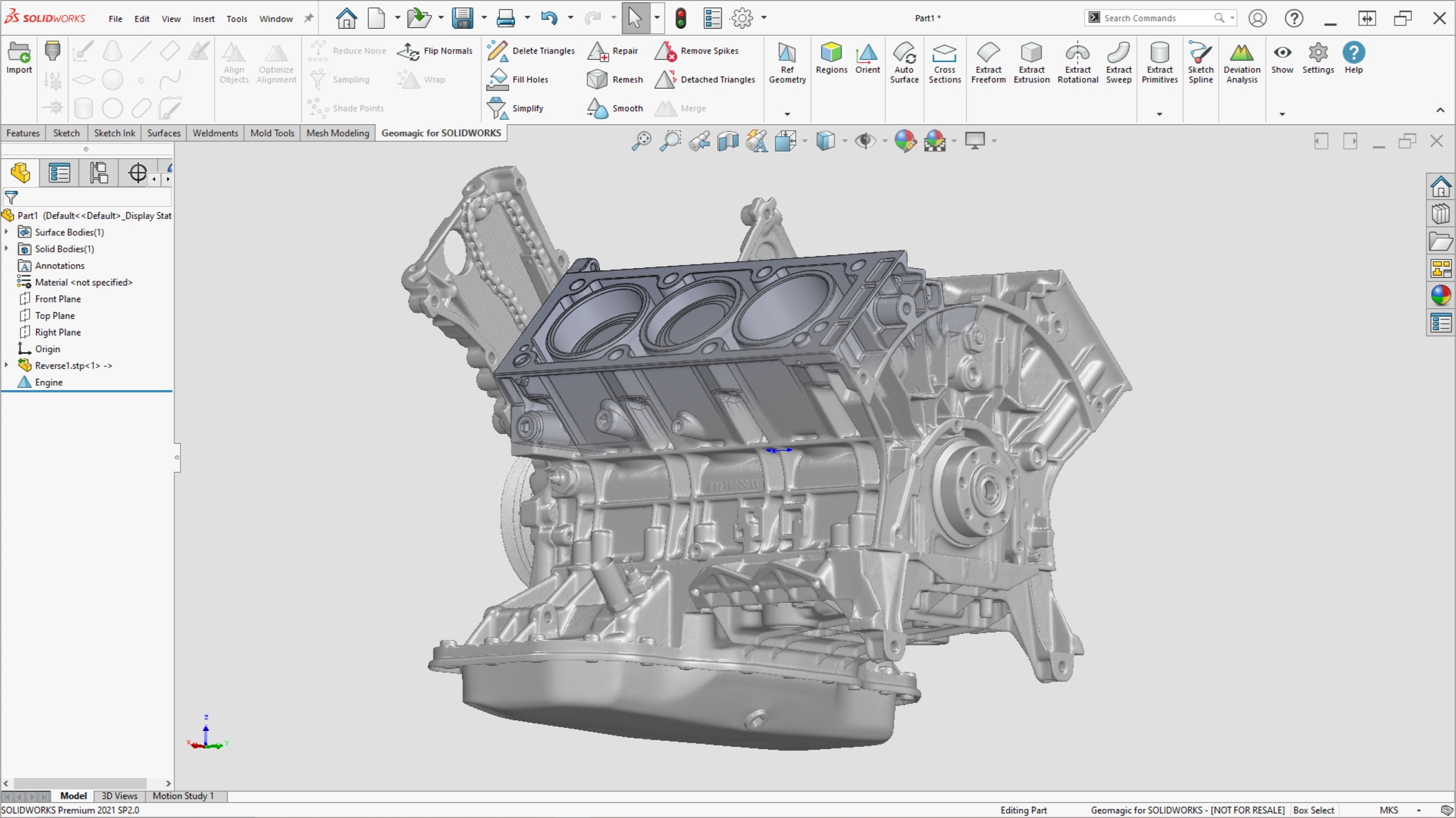Open the MKS unit system dropdown
Image resolution: width=1456 pixels, height=818 pixels.
point(1407,810)
